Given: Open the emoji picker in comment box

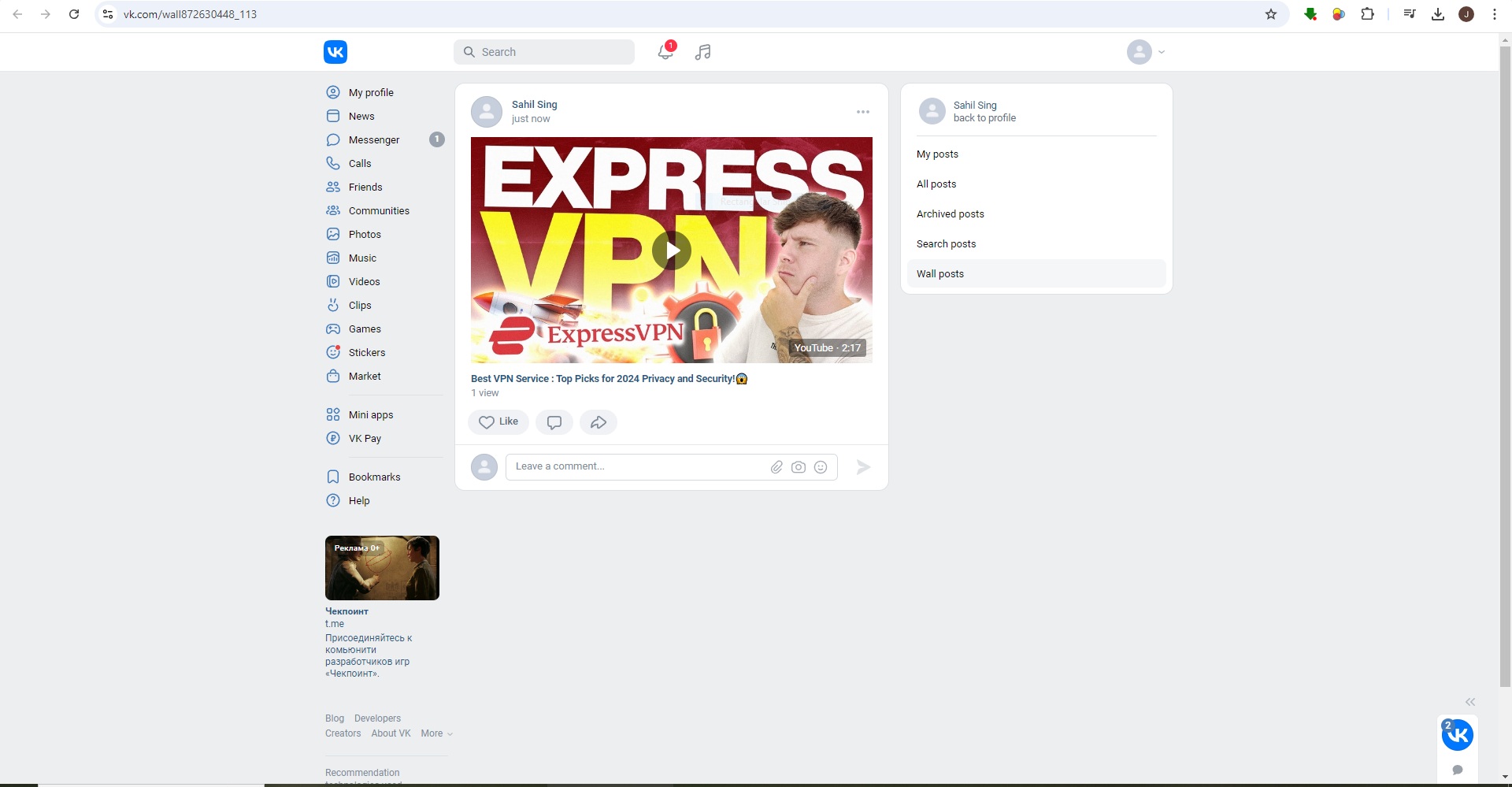Looking at the screenshot, I should 821,467.
